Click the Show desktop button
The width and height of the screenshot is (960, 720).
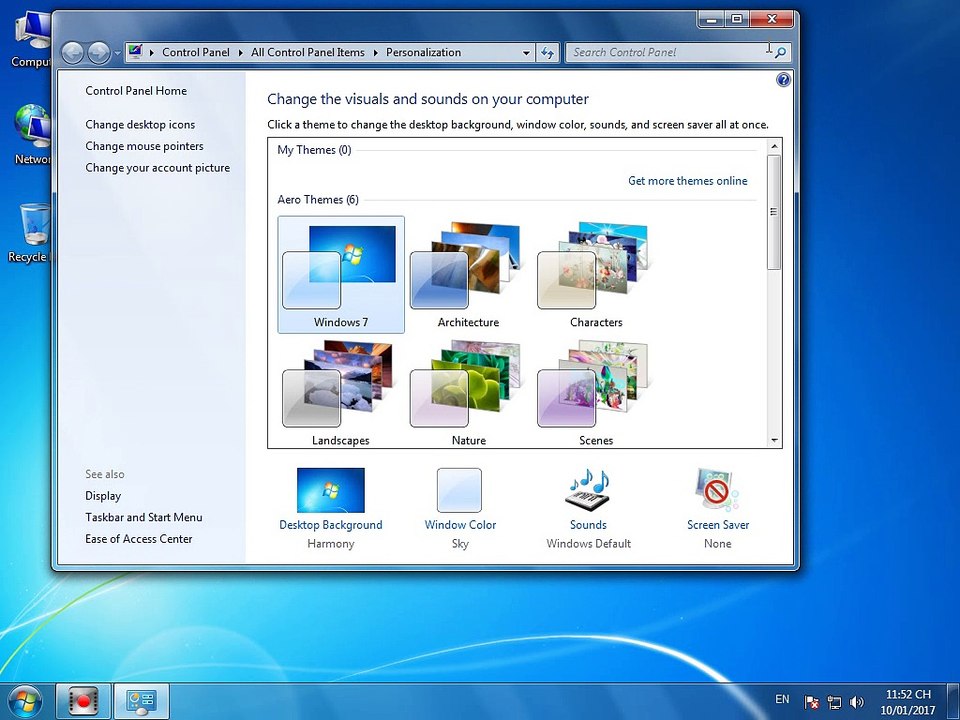[953, 702]
